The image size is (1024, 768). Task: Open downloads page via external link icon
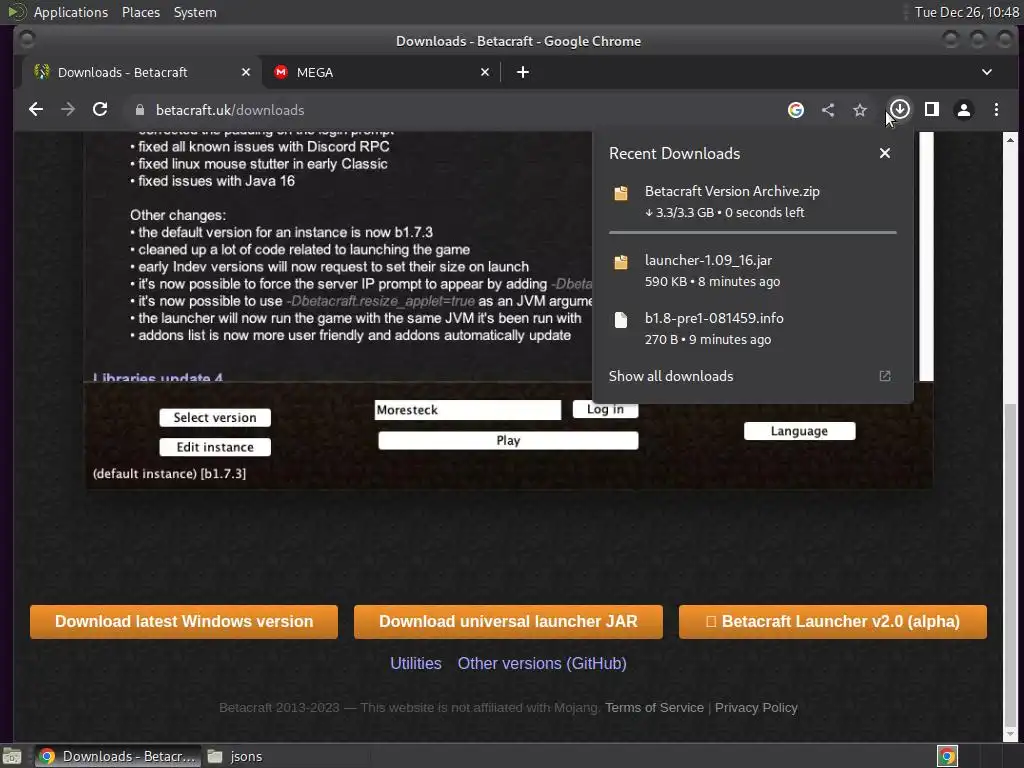(885, 376)
